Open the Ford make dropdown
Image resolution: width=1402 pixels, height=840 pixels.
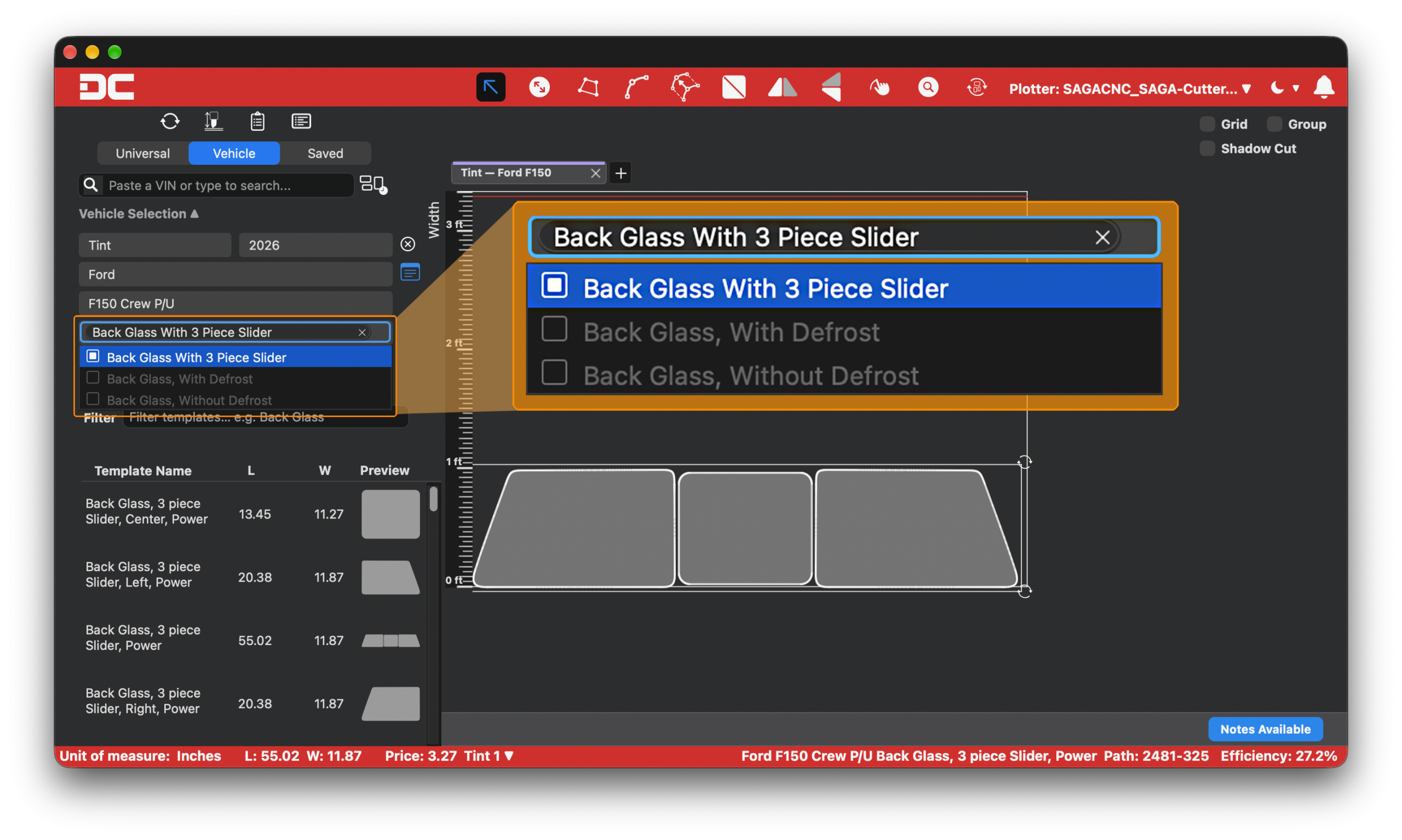pyautogui.click(x=235, y=274)
